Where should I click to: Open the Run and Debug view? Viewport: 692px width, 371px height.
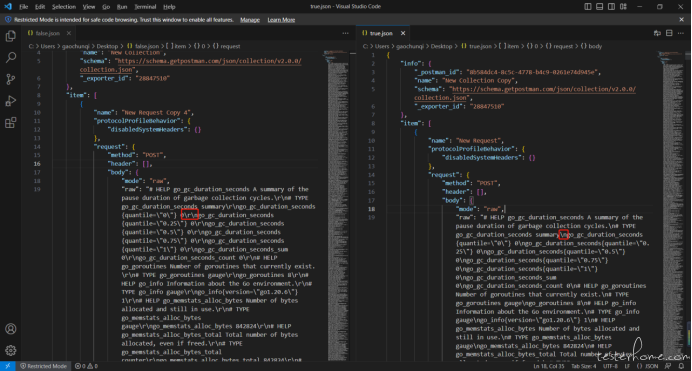coord(11,101)
